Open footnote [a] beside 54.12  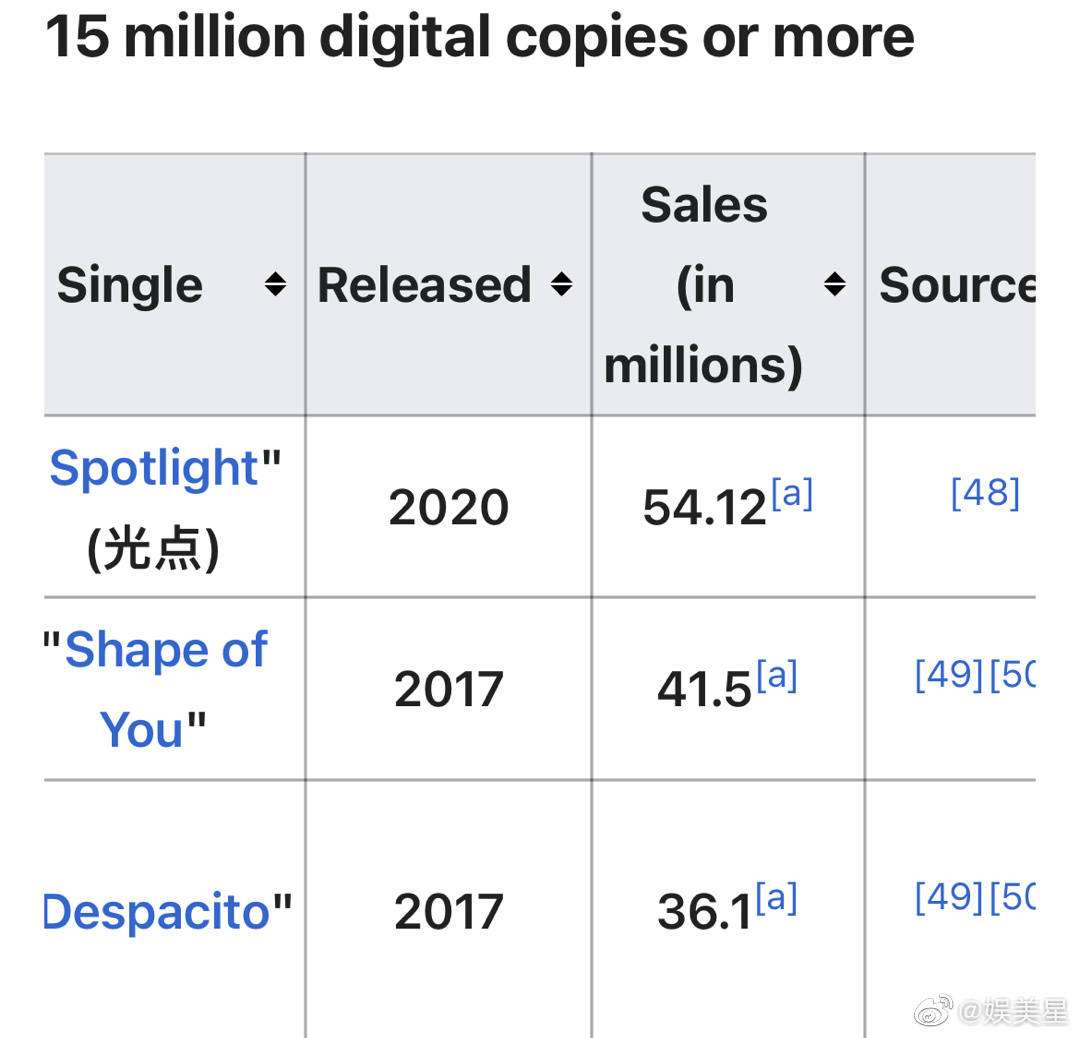click(792, 493)
